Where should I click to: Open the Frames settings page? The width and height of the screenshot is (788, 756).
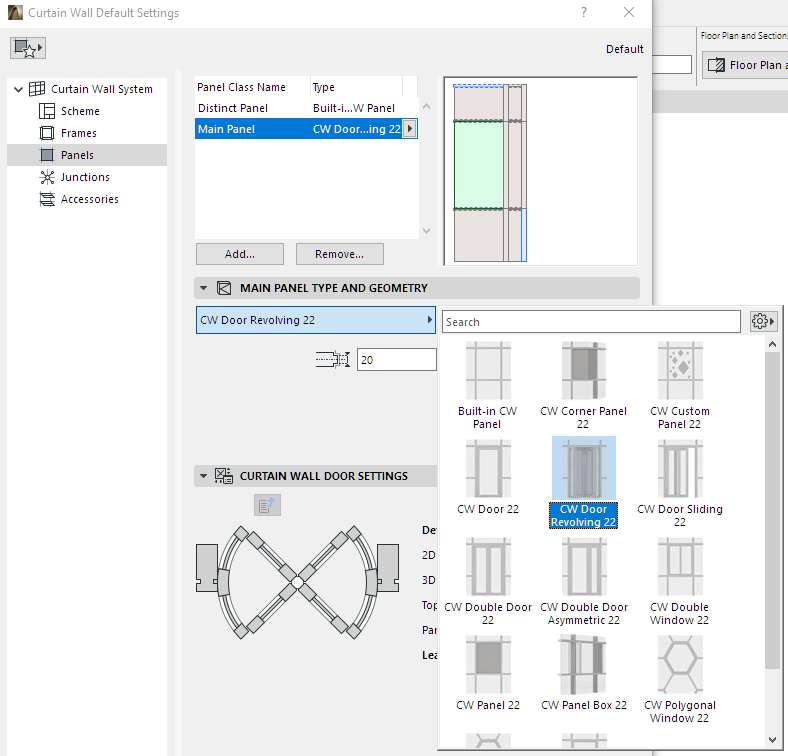pos(79,133)
